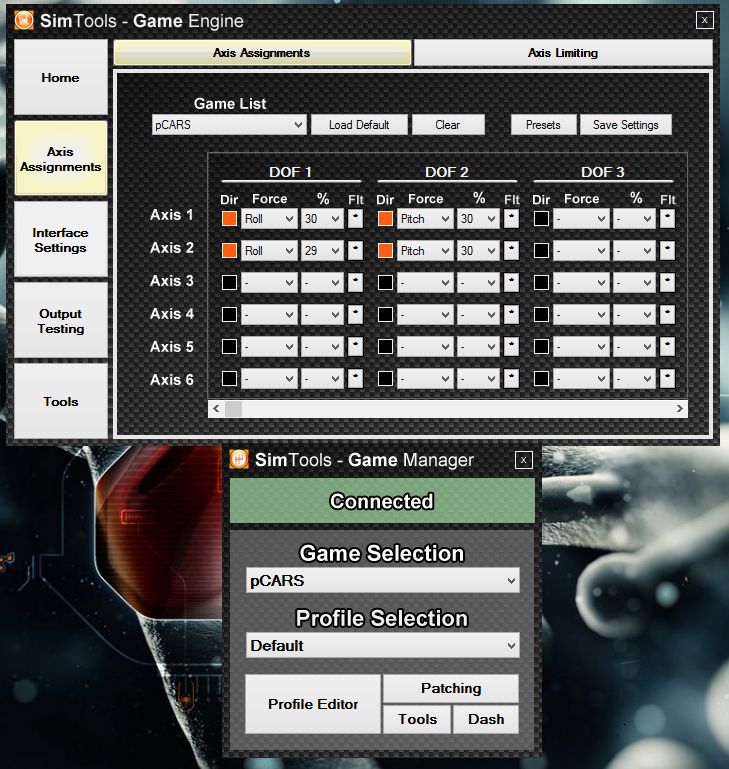Click the Clear button
The image size is (729, 769).
pos(448,125)
